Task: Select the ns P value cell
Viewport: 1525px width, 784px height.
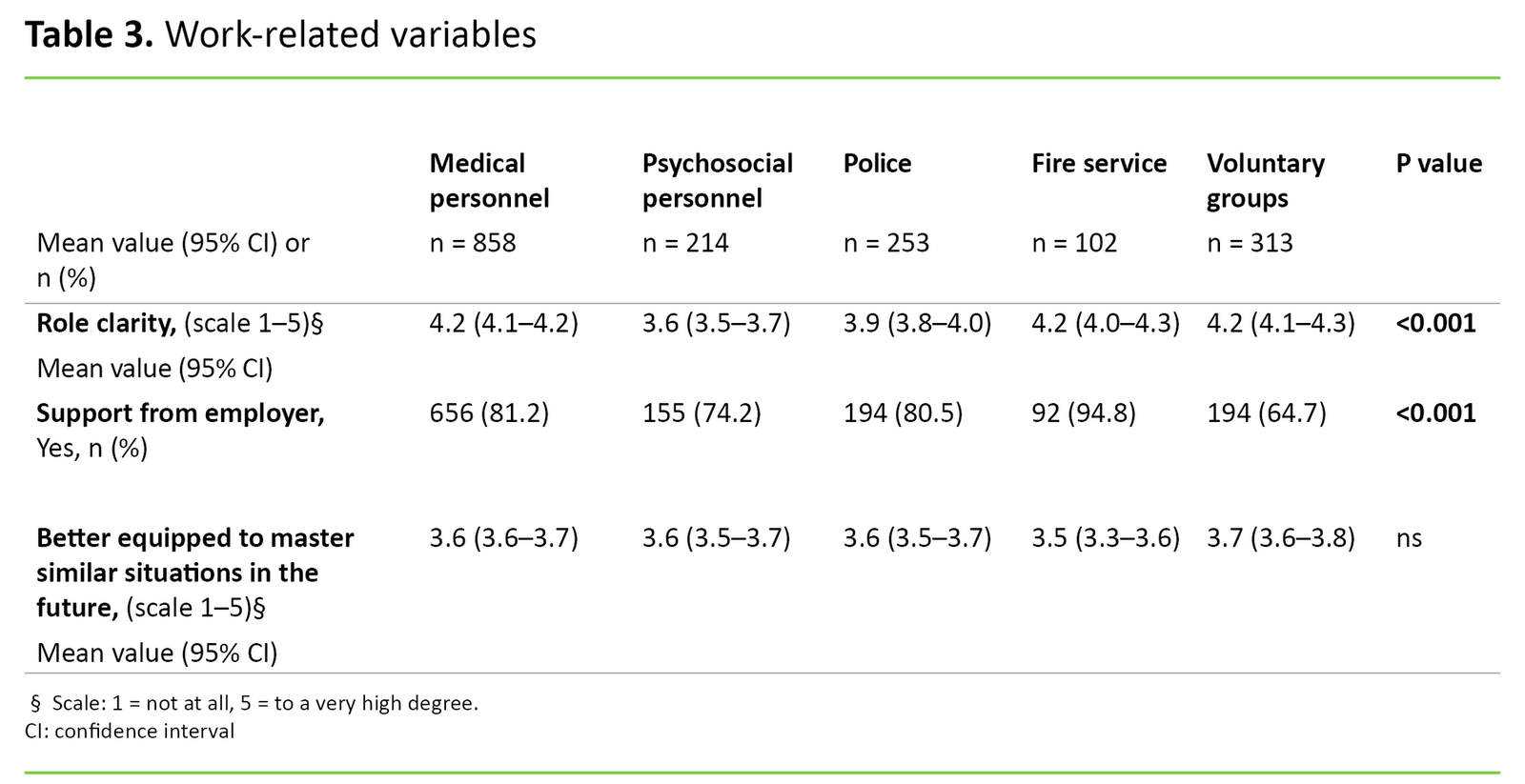Action: [x=1409, y=538]
